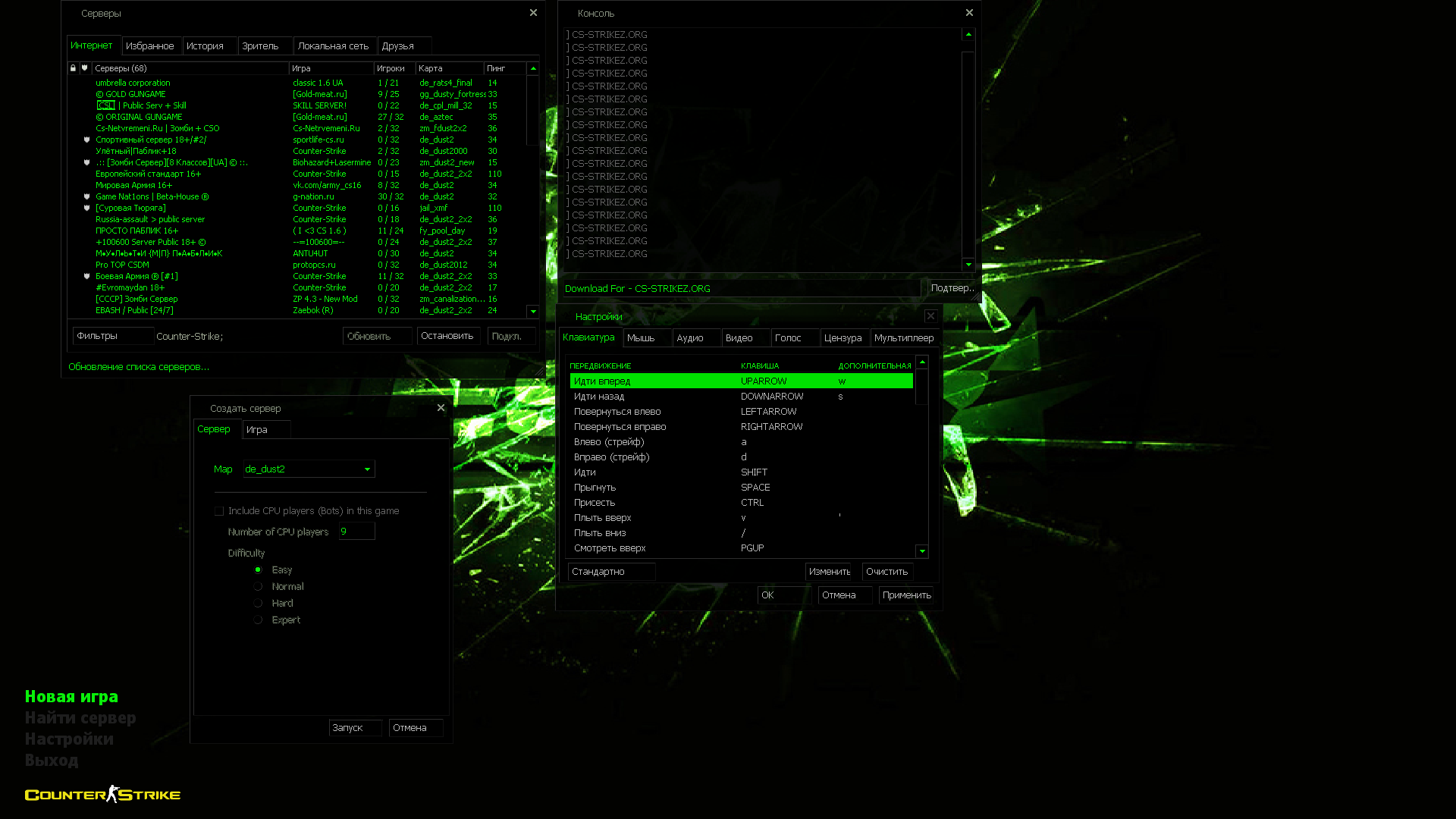This screenshot has width=1456, height=819.
Task: Switch to Мышь settings tab
Action: [x=648, y=338]
